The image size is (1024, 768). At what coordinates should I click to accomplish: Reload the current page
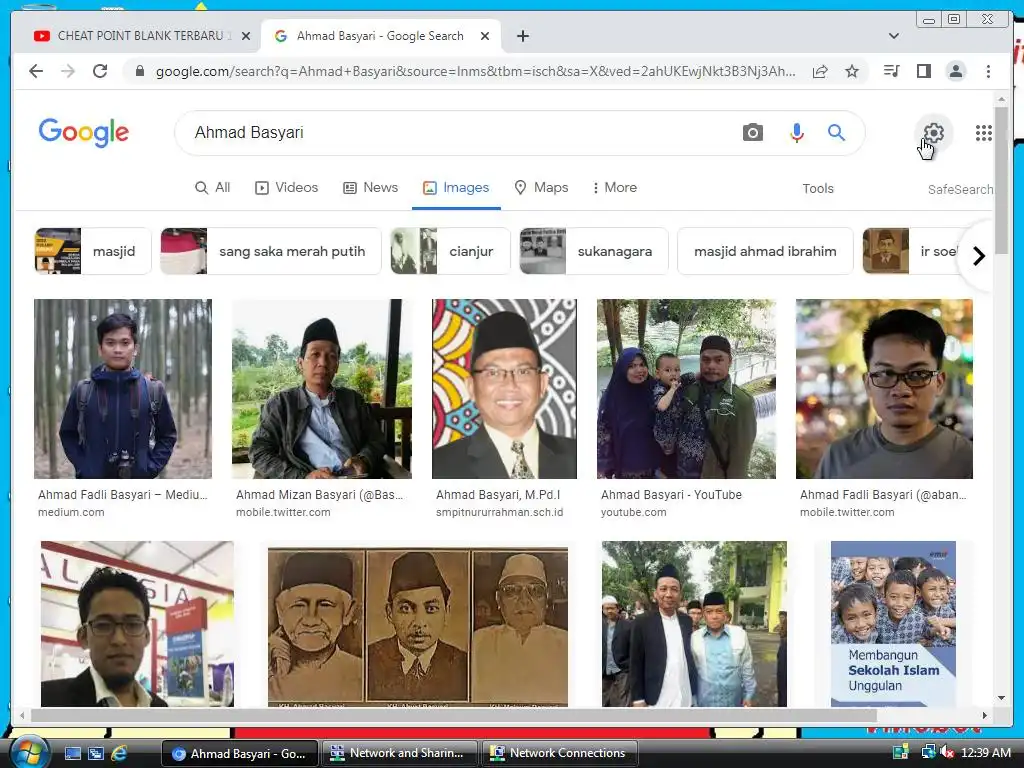coord(100,71)
